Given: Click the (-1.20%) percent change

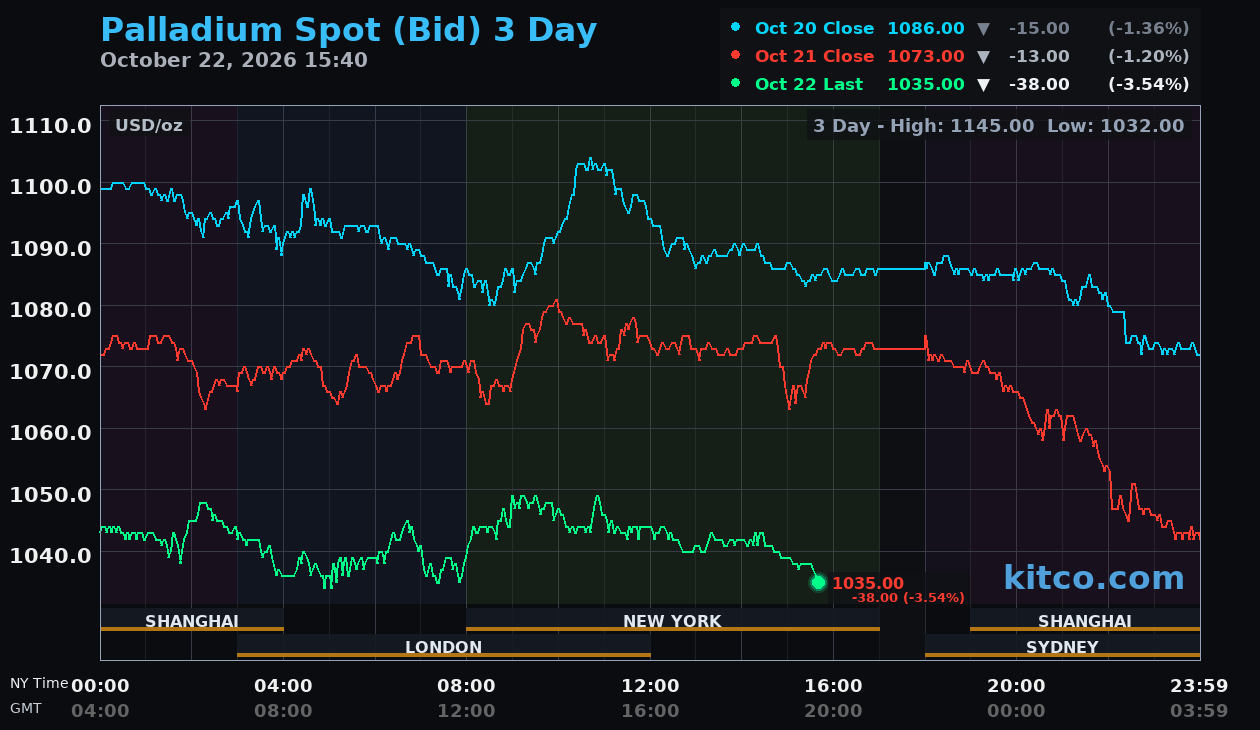Looking at the screenshot, I should coord(1148,56).
